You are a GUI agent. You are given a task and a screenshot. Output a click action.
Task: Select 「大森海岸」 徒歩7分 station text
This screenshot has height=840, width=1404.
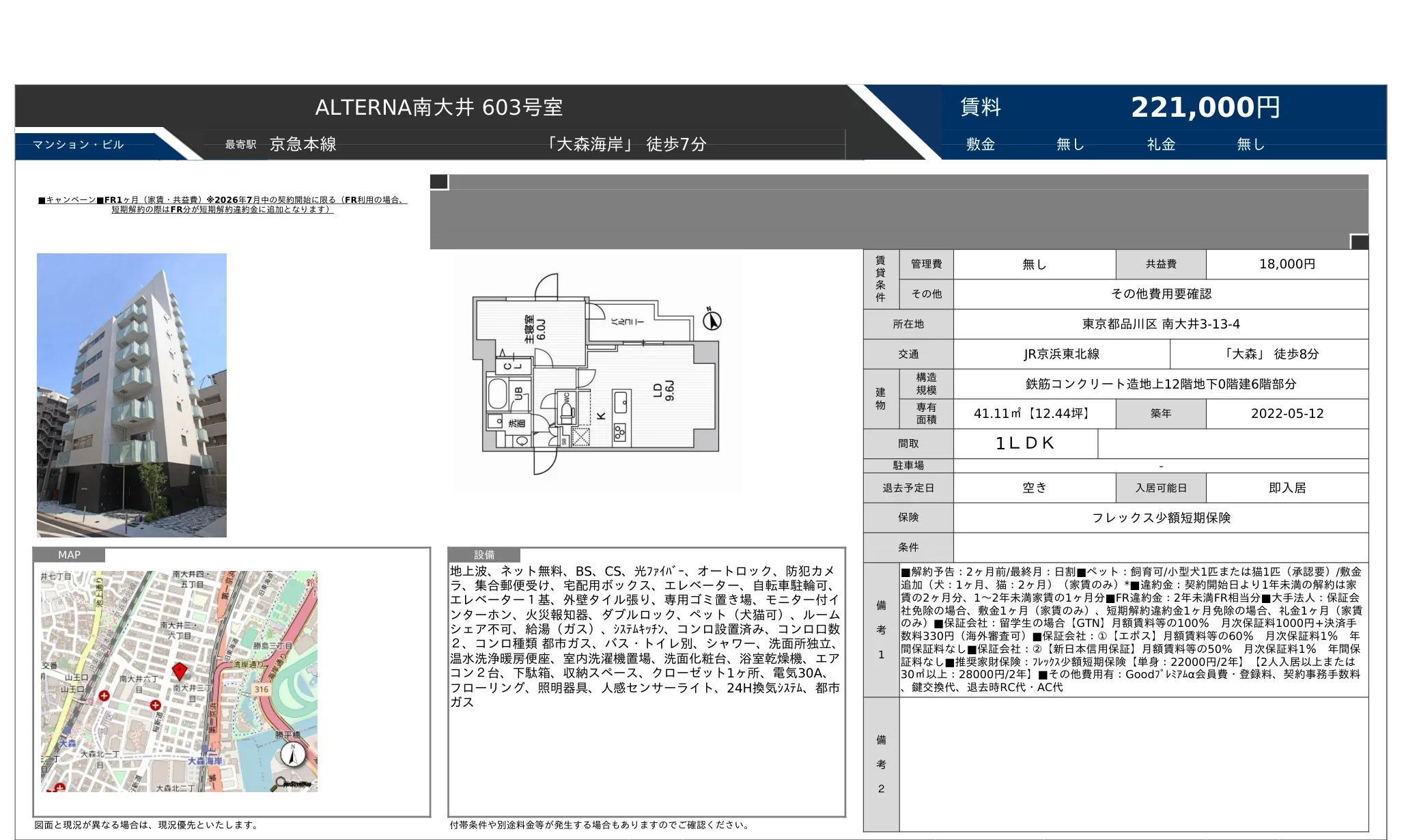(x=625, y=144)
